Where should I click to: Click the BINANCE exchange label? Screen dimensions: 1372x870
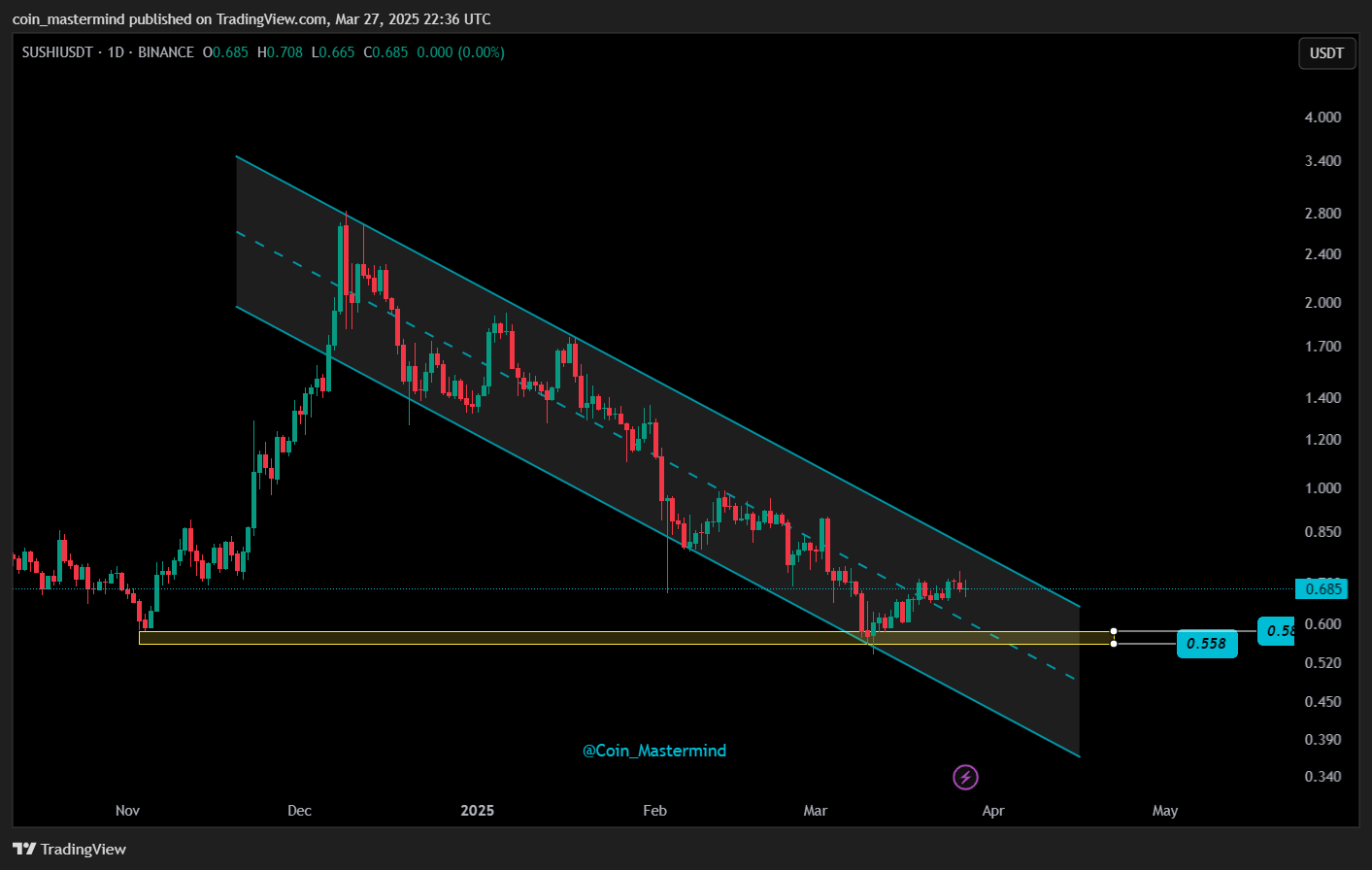pyautogui.click(x=166, y=52)
